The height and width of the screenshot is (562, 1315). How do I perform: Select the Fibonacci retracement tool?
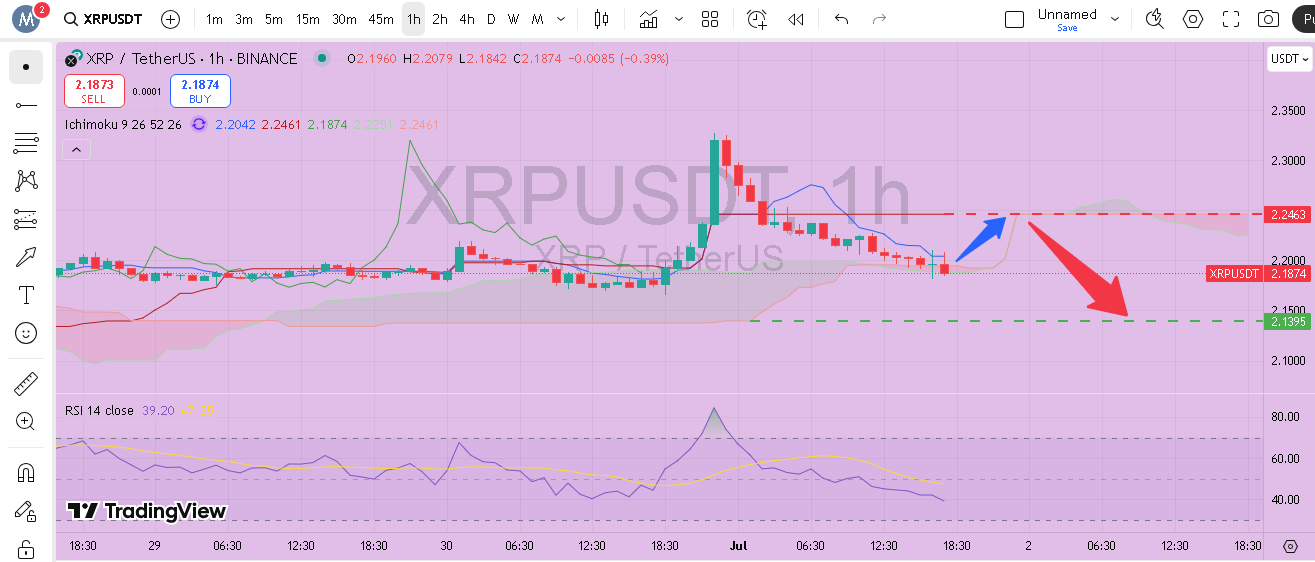point(26,143)
